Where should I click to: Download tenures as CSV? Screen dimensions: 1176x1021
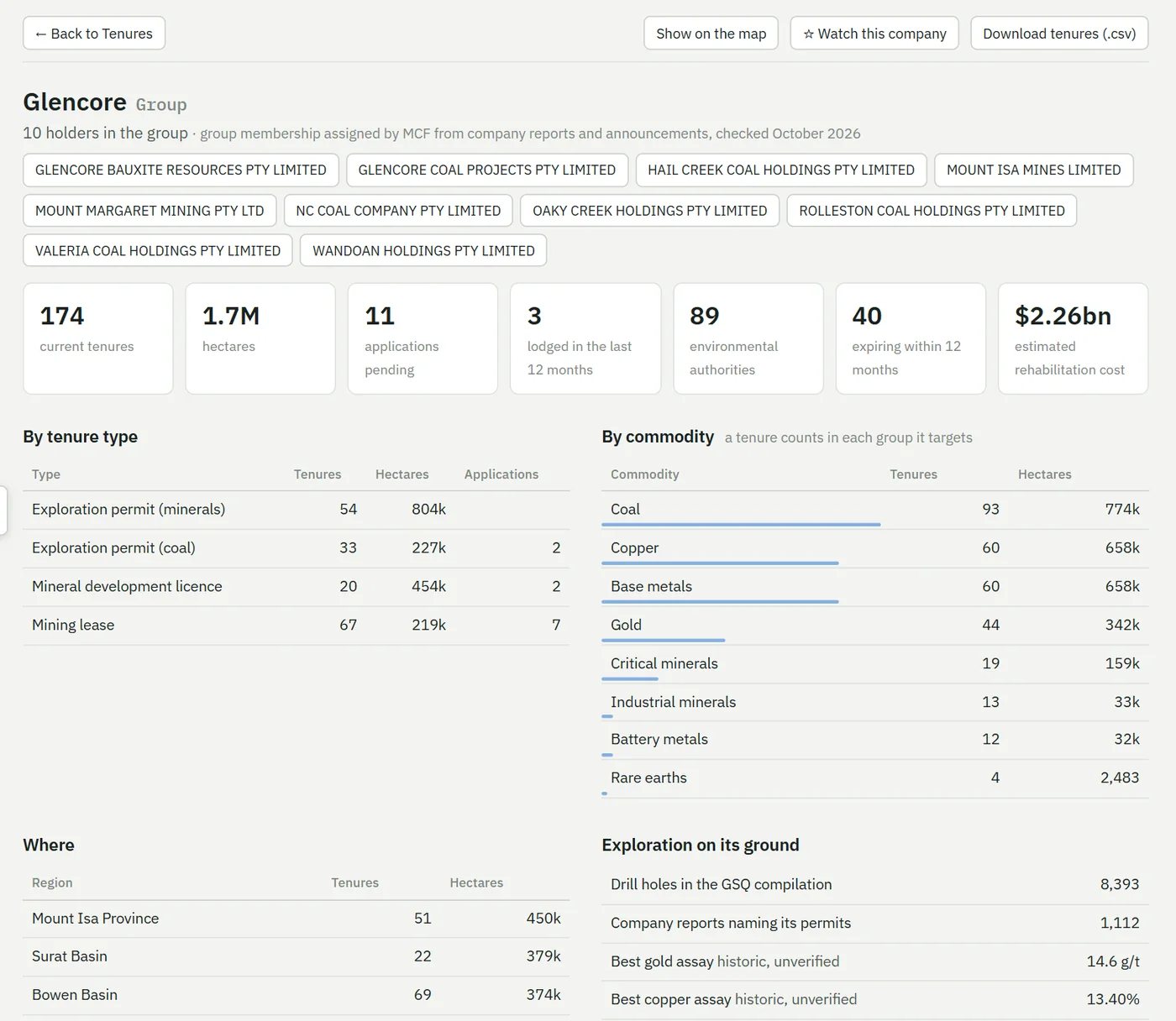pos(1059,34)
